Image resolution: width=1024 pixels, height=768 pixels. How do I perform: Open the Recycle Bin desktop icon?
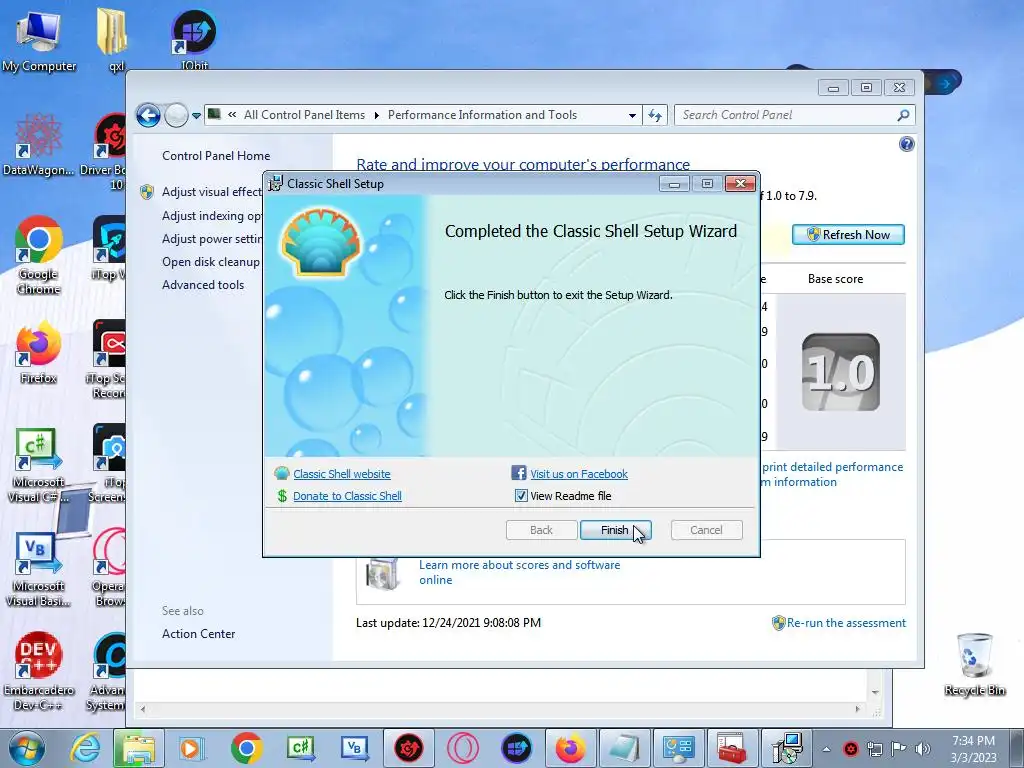coord(974,665)
